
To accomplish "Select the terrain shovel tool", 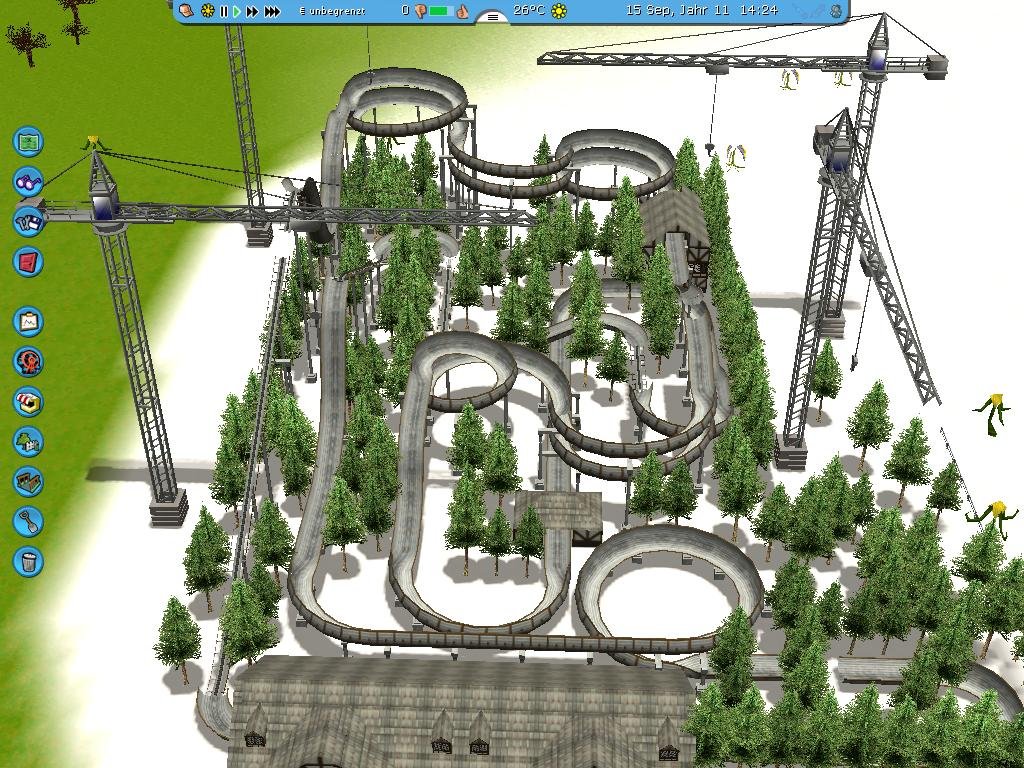I will [28, 521].
